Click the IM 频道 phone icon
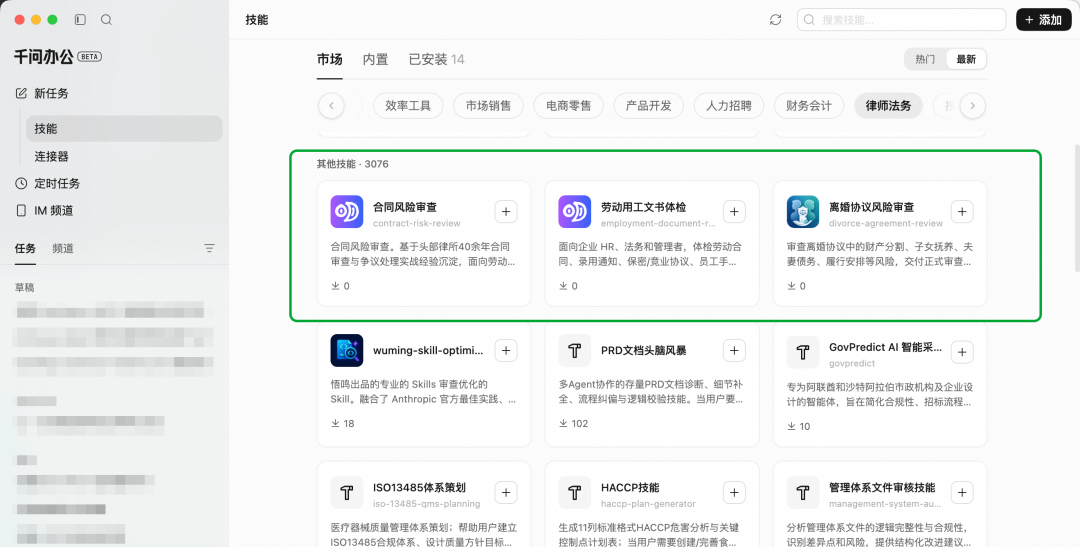This screenshot has height=547, width=1080. click(21, 210)
